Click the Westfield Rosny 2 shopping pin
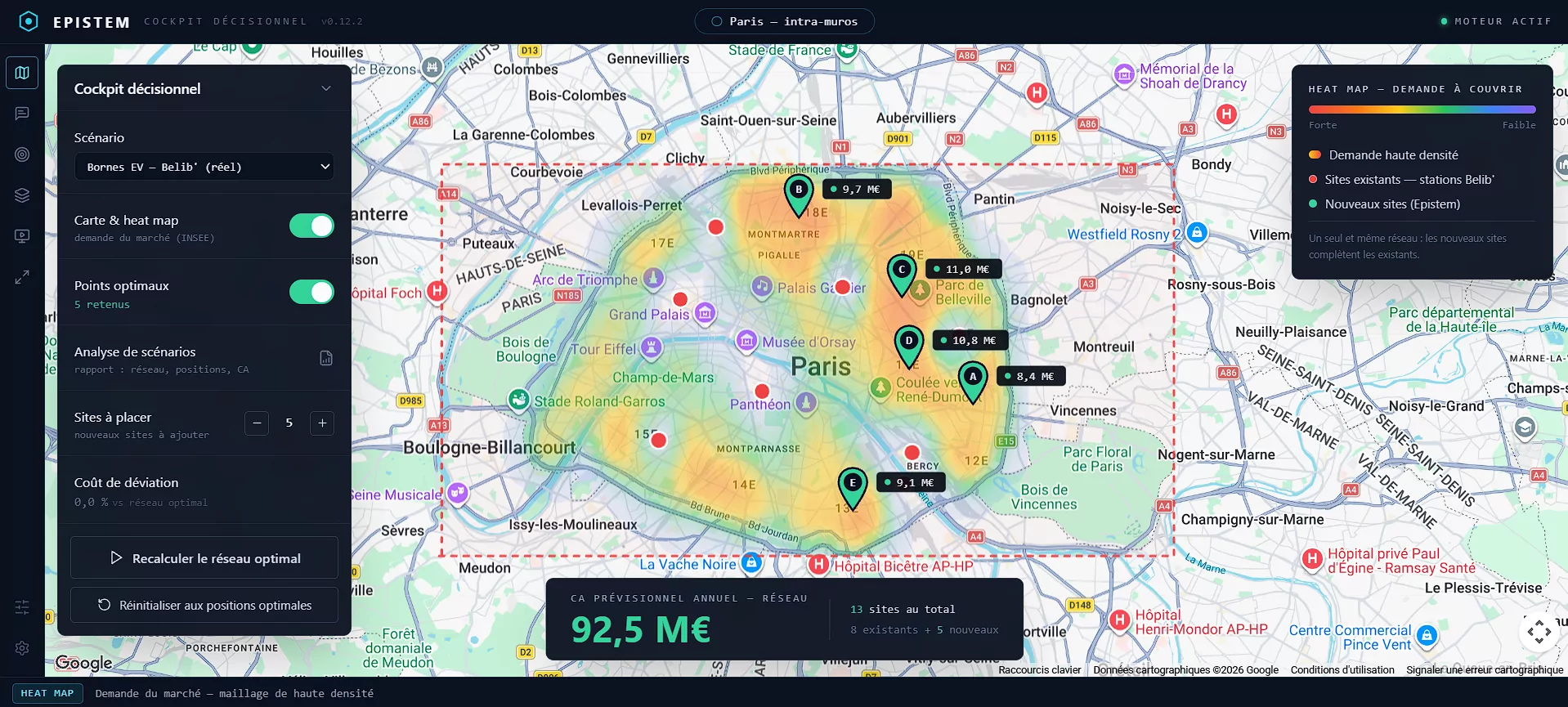 1197,233
